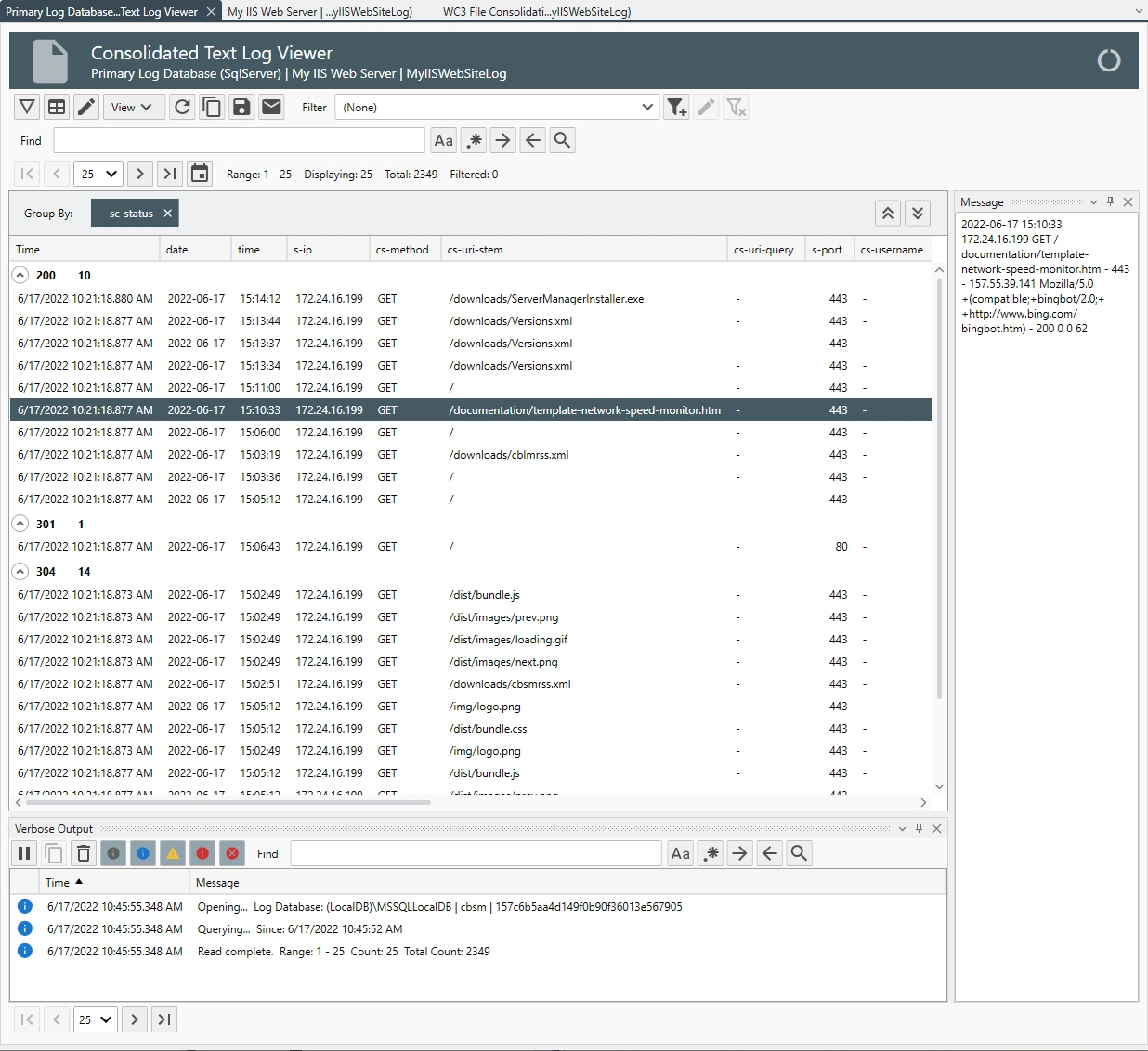Toggle match case (Aa) in the top Find bar
1148x1051 pixels.
(443, 140)
